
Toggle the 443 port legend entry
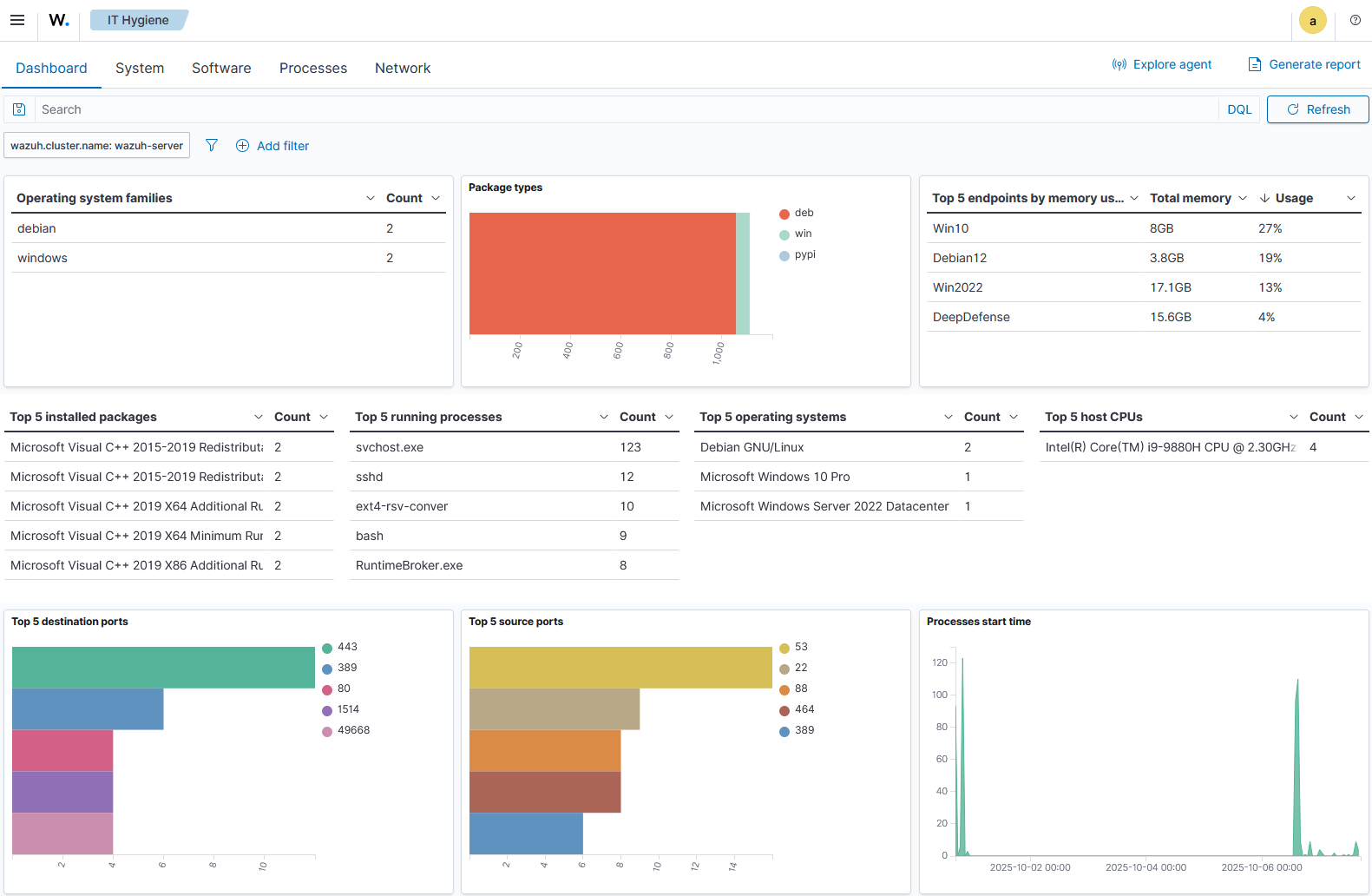(x=347, y=647)
